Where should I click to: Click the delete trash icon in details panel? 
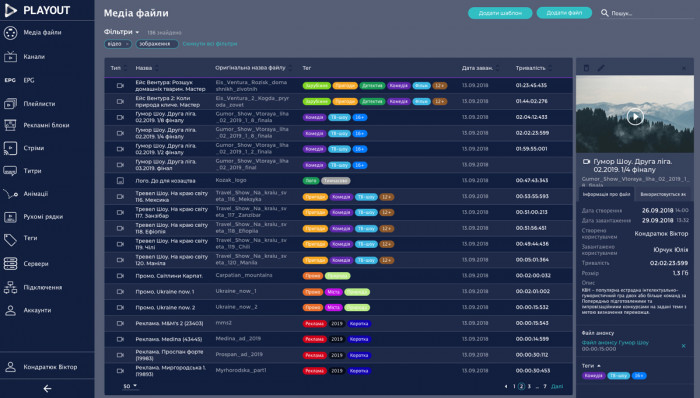tap(586, 68)
